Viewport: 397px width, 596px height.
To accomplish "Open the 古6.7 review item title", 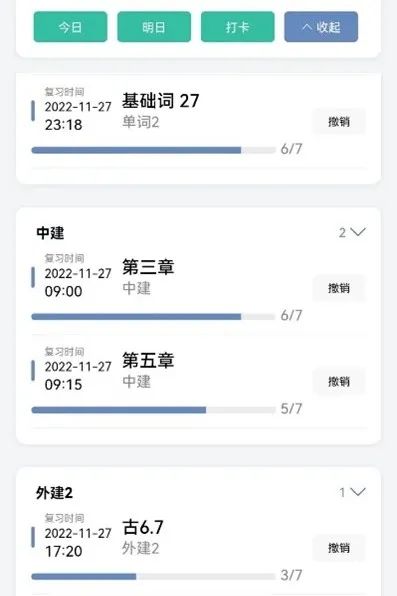I will click(143, 527).
